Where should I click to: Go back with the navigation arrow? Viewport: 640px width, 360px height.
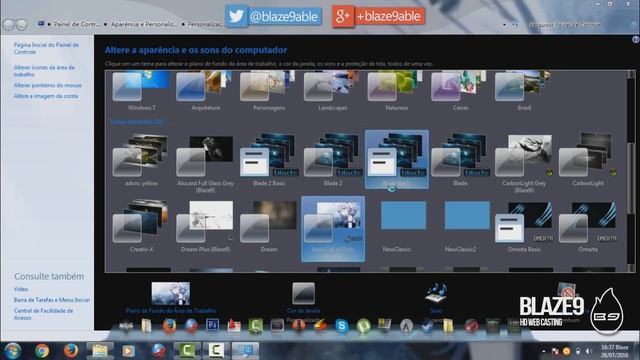point(9,24)
